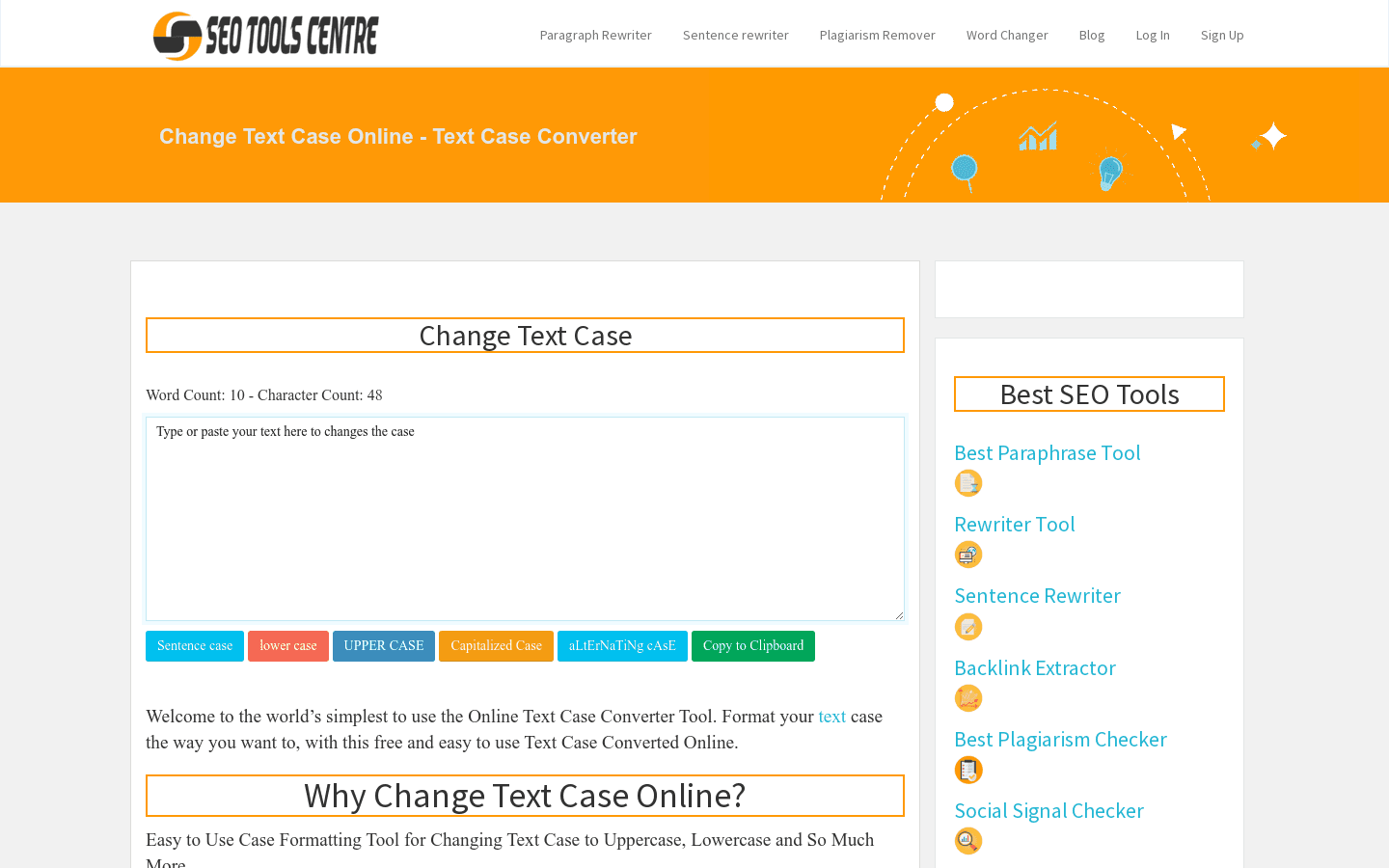Click the Backlink Extractor icon
The image size is (1389, 868).
pyautogui.click(x=968, y=697)
